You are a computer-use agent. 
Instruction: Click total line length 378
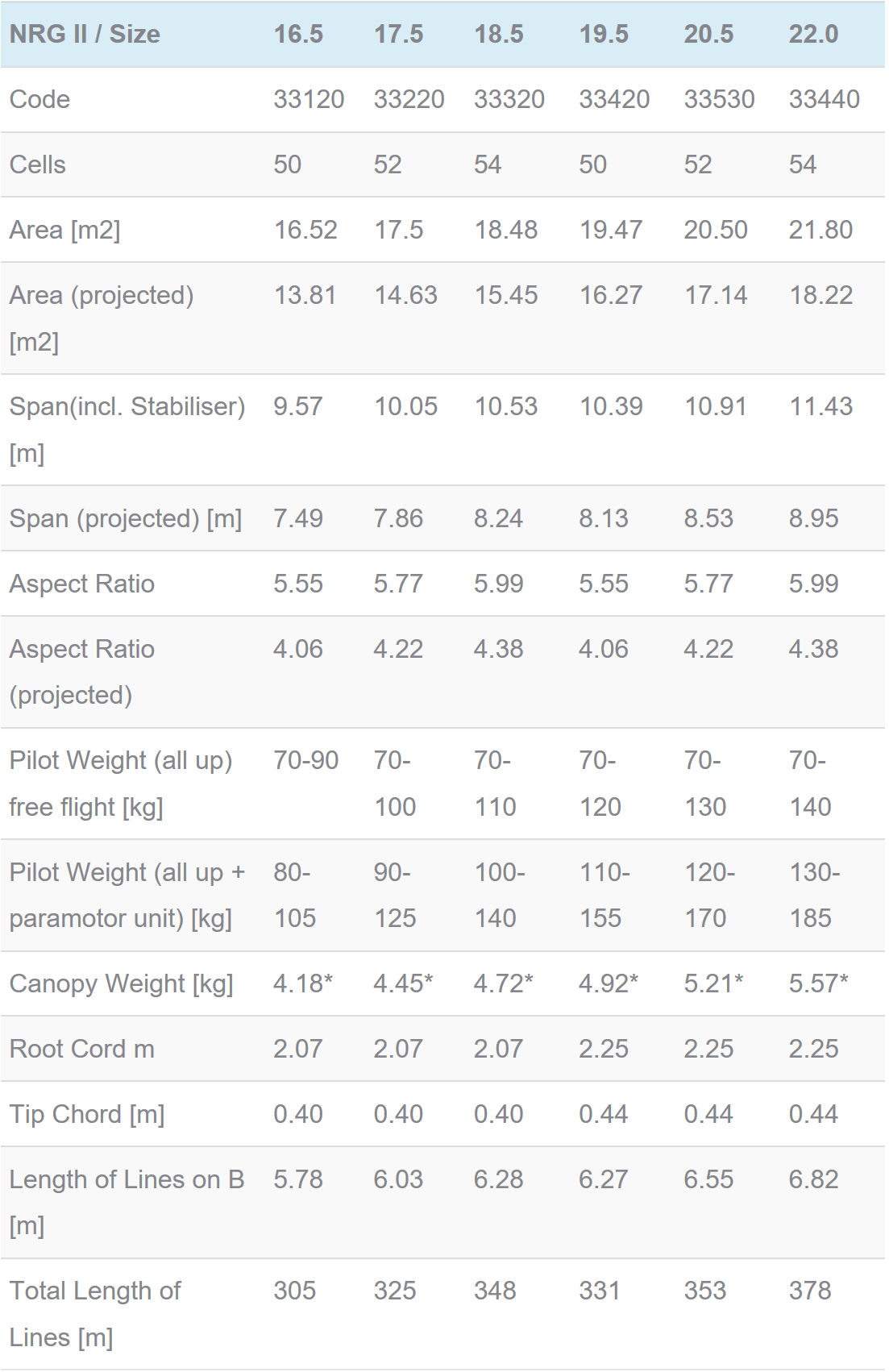tap(809, 1291)
